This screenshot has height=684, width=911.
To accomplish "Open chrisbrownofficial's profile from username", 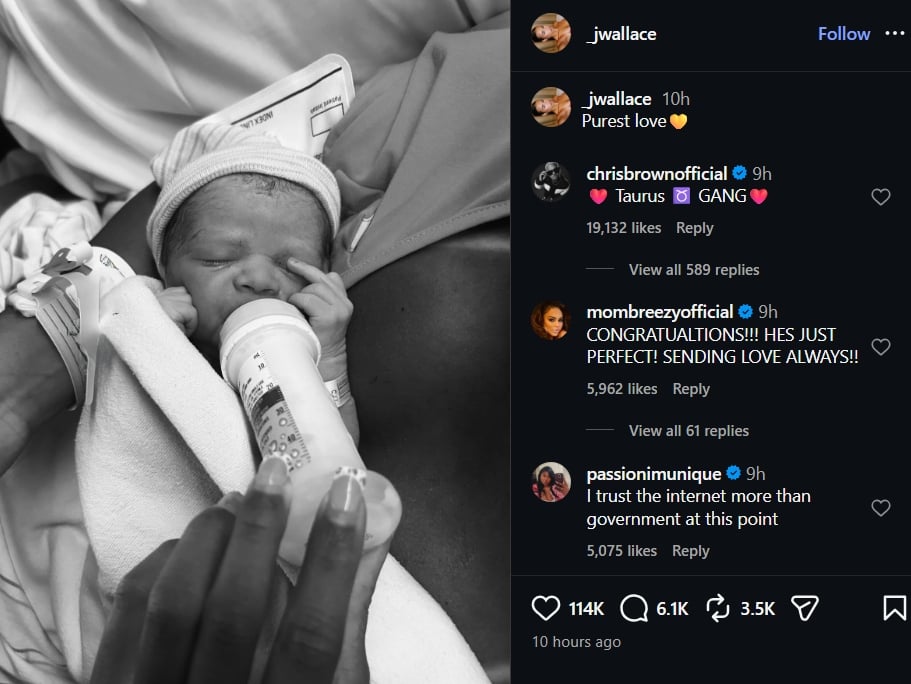I will coord(656,174).
